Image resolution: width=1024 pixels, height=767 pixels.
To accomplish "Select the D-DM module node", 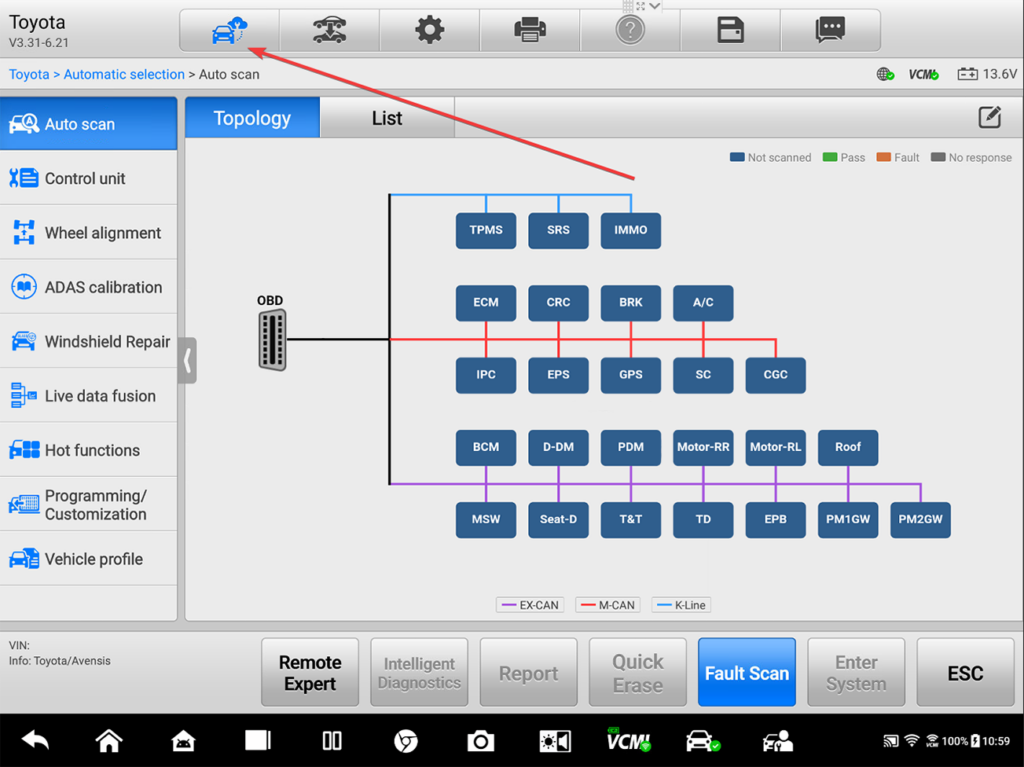I will 558,448.
